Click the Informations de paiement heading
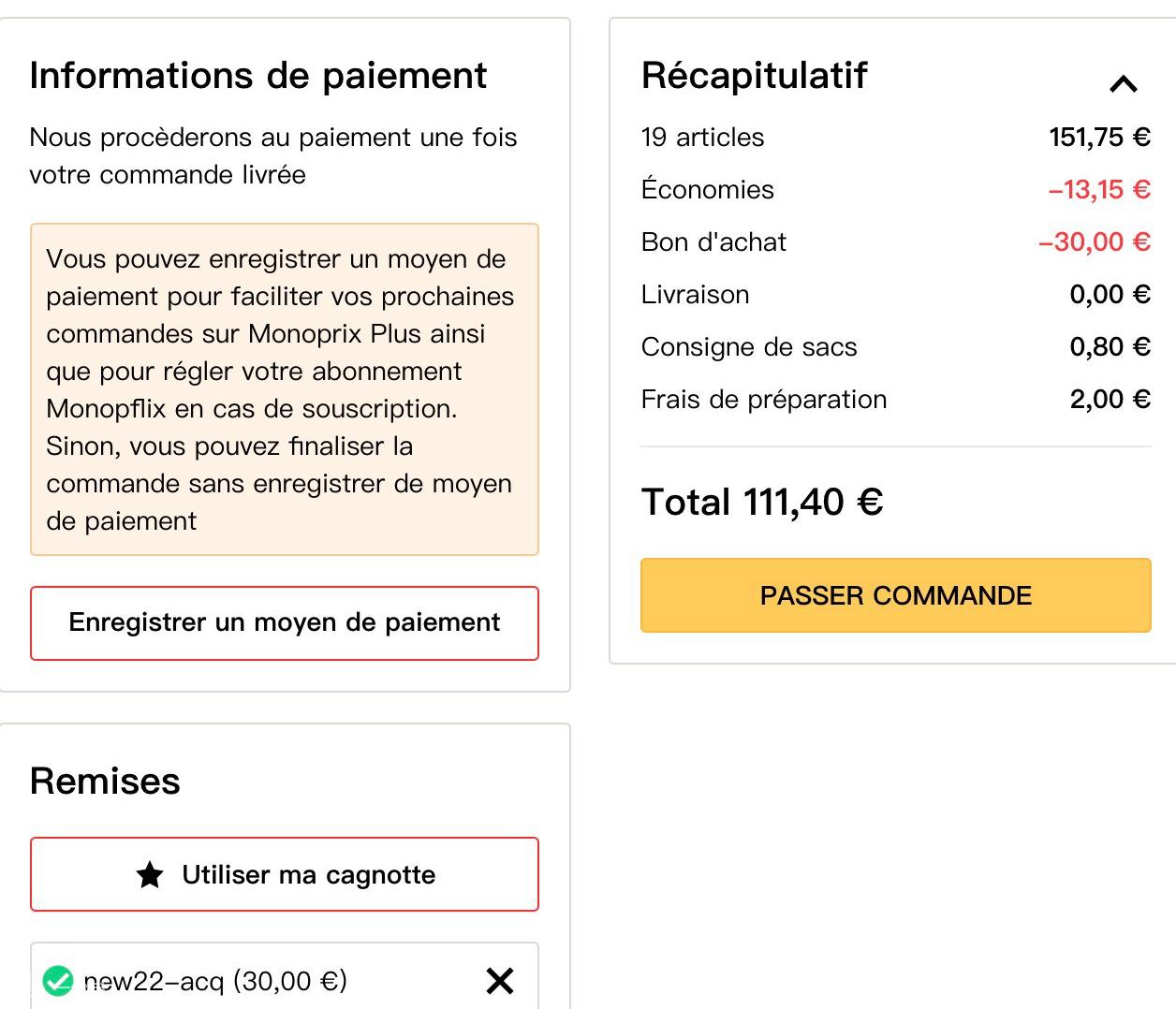The image size is (1176, 1009). click(258, 76)
